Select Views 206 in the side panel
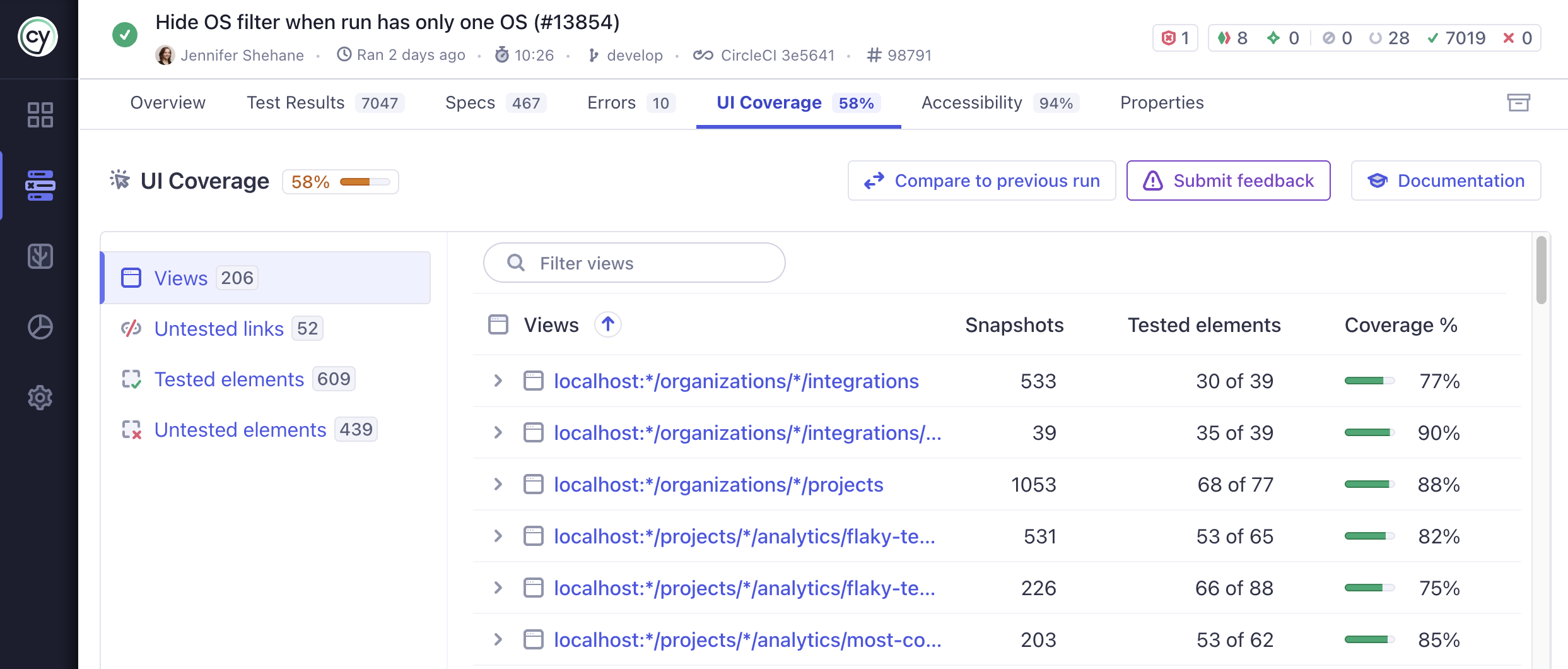 pos(266,278)
